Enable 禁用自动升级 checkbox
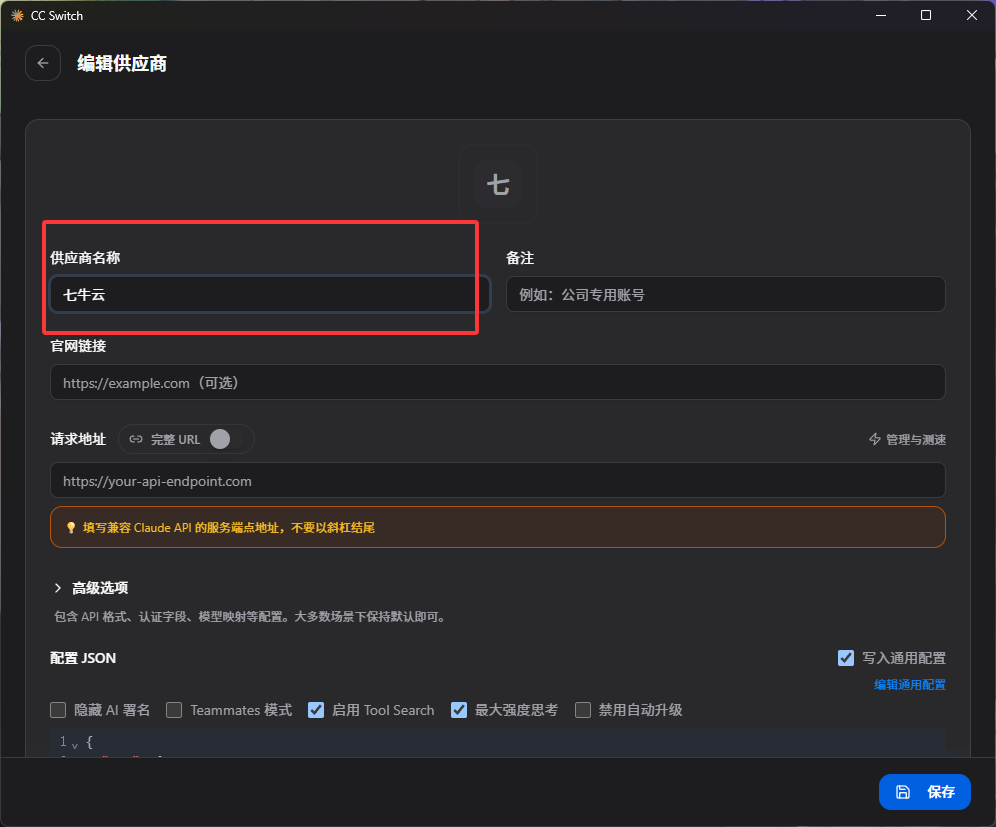This screenshot has width=996, height=827. [x=582, y=709]
